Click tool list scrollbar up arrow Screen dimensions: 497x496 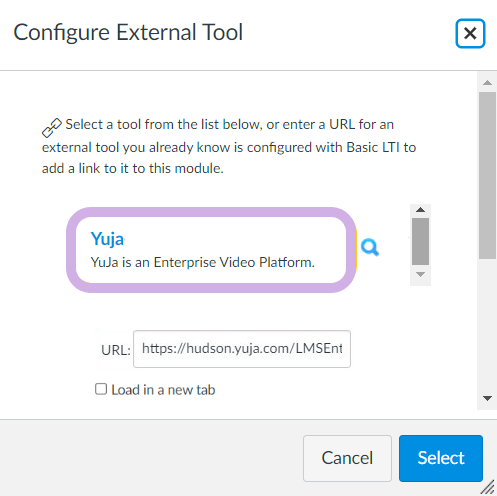click(420, 210)
